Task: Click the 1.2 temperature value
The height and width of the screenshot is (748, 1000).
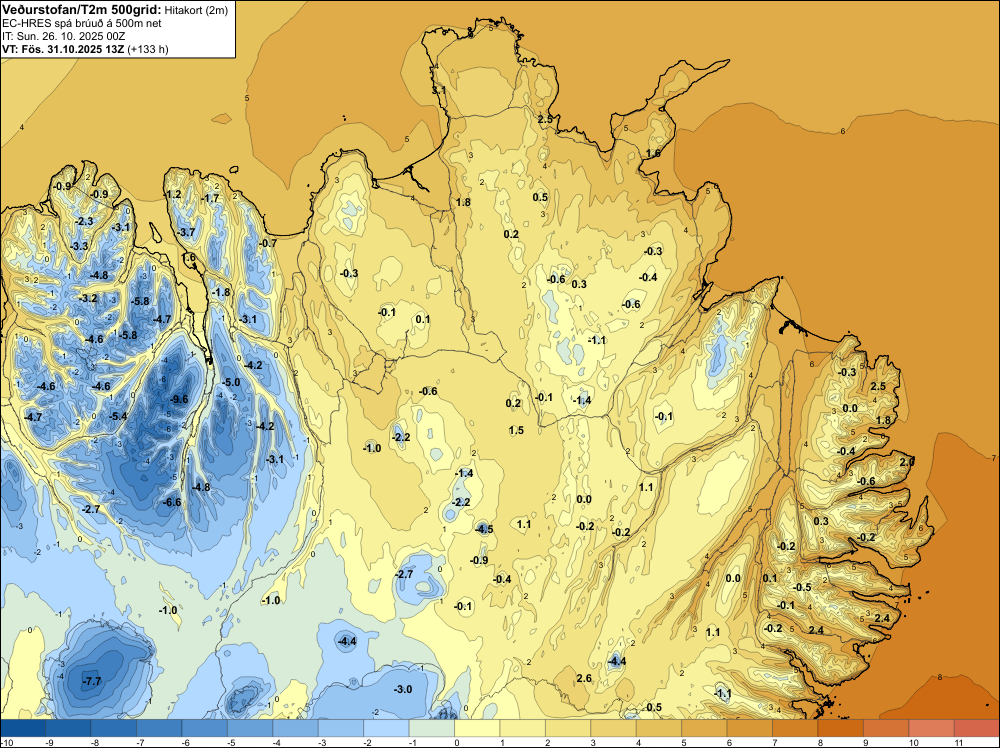Action: click(x=173, y=194)
